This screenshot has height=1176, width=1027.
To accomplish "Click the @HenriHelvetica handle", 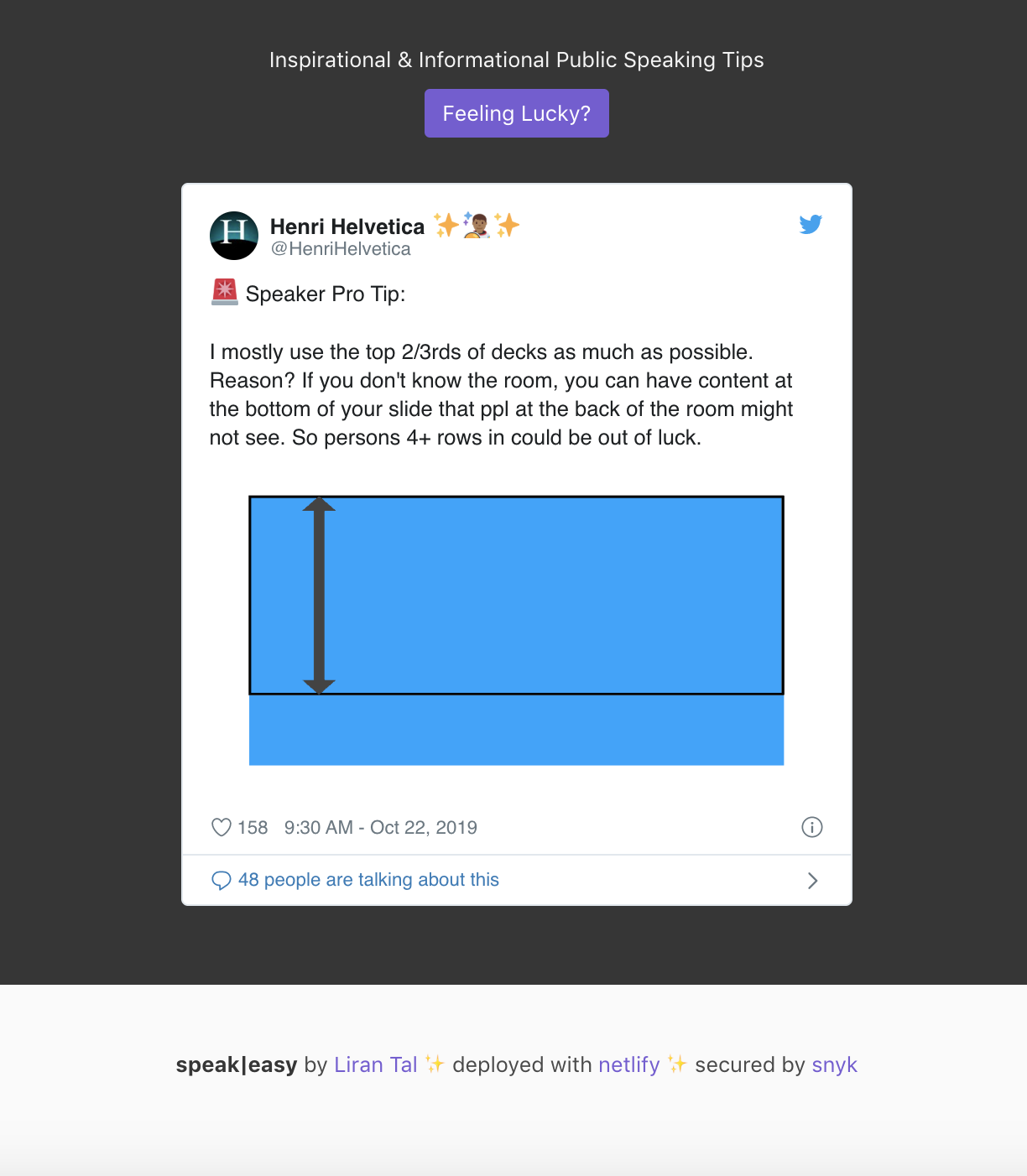I will pyautogui.click(x=340, y=249).
